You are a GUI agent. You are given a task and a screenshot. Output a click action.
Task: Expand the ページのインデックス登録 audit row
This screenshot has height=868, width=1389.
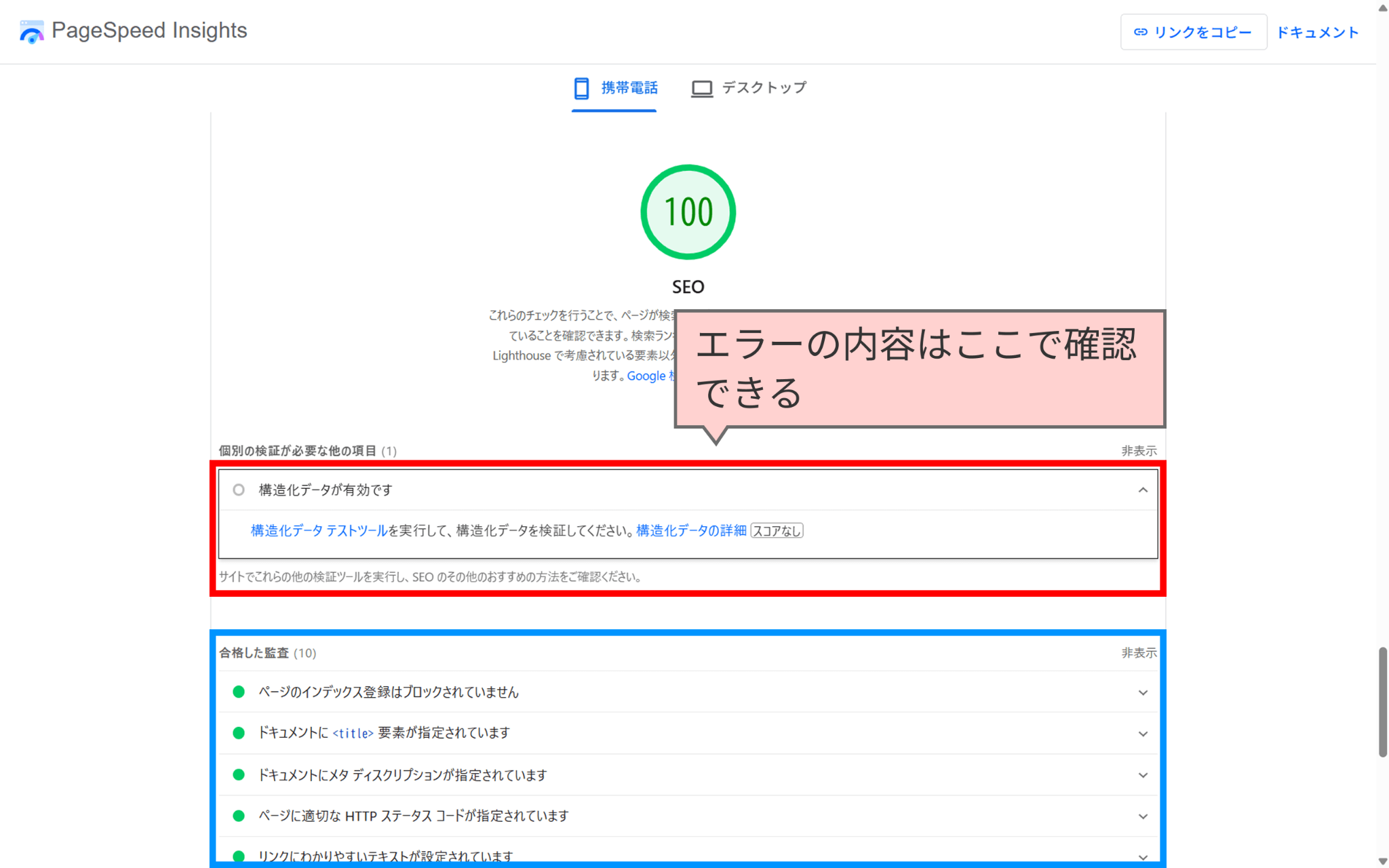1143,692
